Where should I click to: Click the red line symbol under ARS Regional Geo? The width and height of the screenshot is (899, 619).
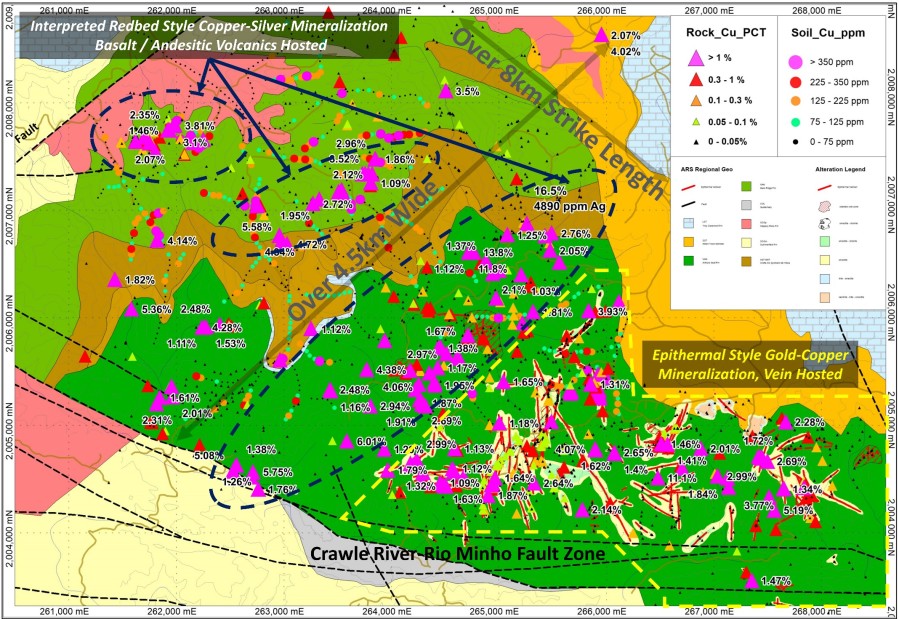click(689, 187)
